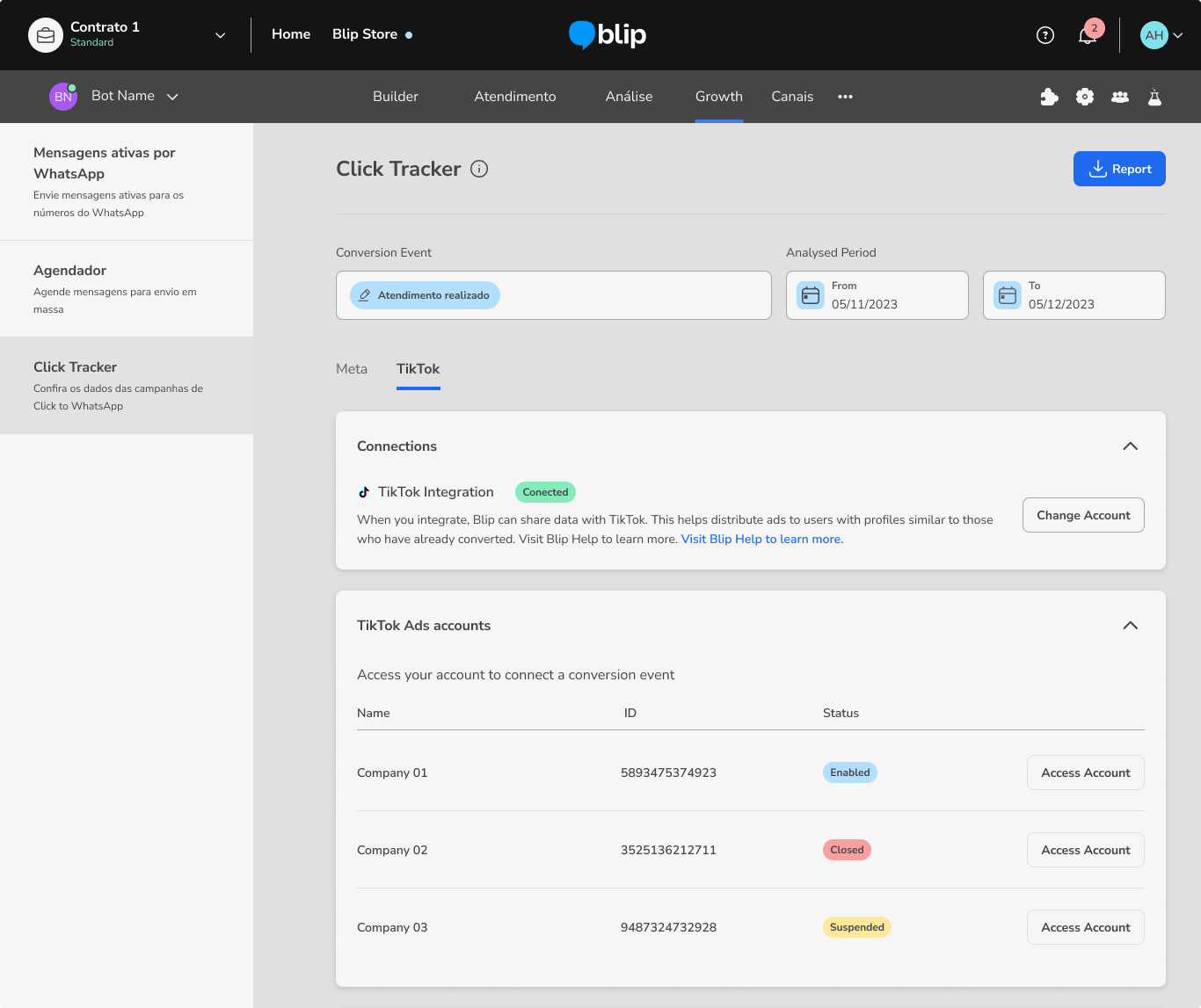Click the download icon in Report button
The image size is (1201, 1008).
click(x=1097, y=169)
